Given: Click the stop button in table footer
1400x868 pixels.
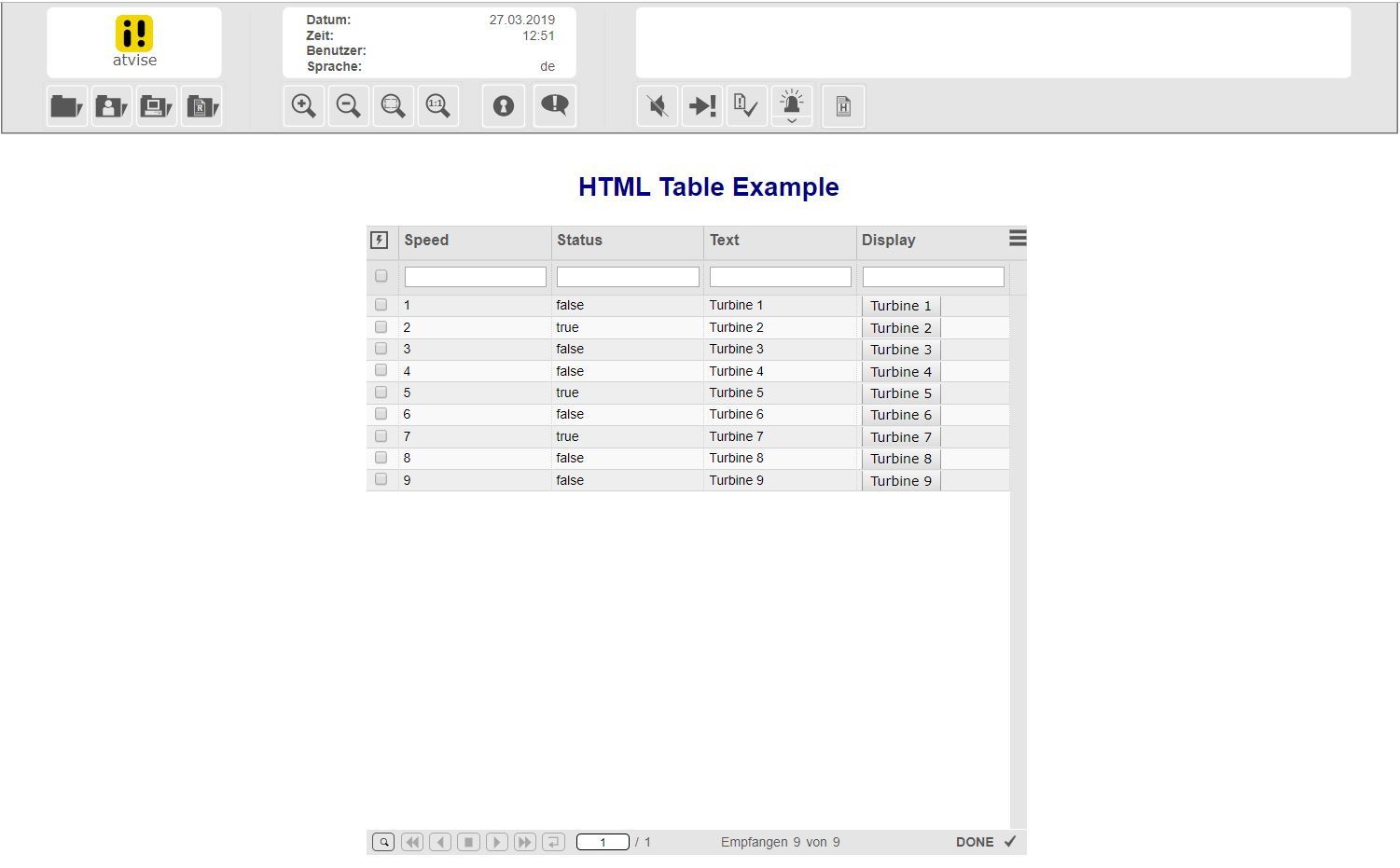Looking at the screenshot, I should click(x=468, y=842).
